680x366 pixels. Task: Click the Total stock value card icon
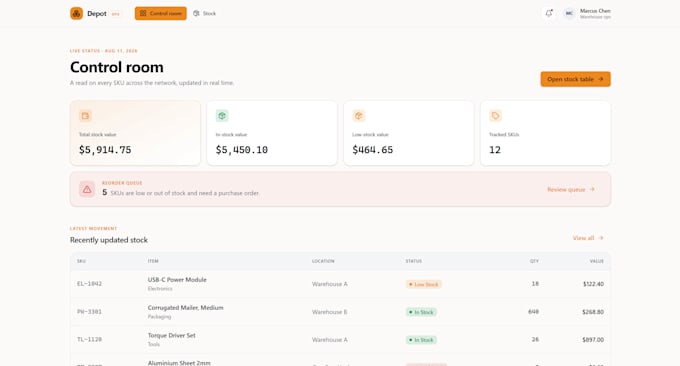(85, 116)
